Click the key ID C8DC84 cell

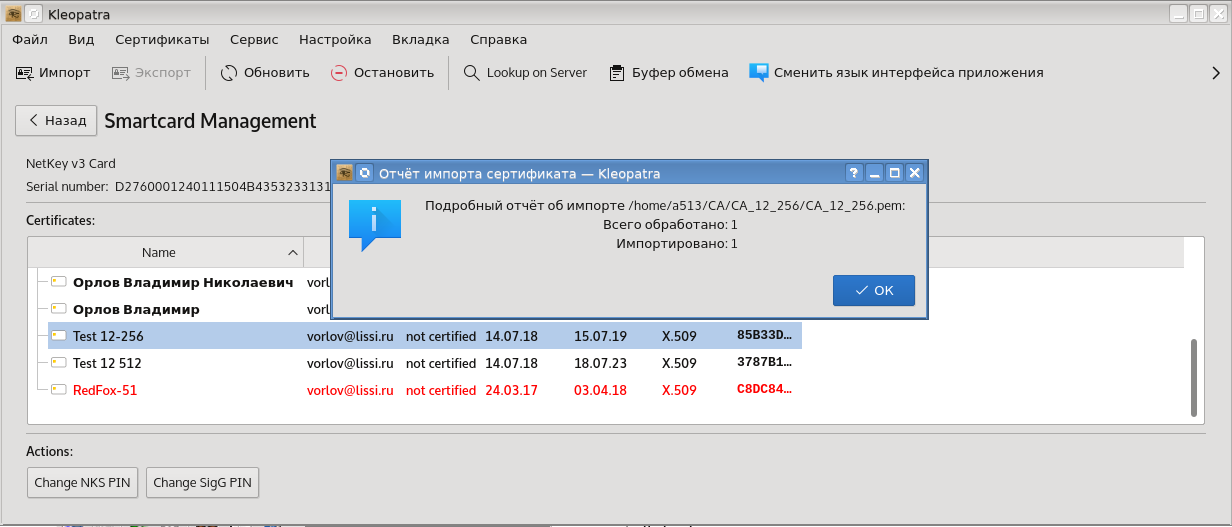pyautogui.click(x=765, y=389)
